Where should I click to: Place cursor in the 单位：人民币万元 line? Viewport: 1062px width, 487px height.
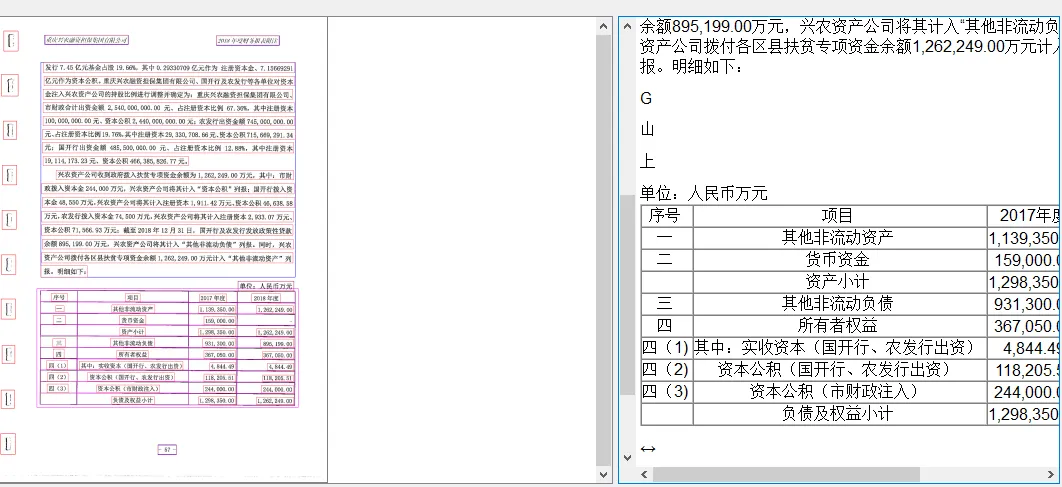tap(704, 193)
